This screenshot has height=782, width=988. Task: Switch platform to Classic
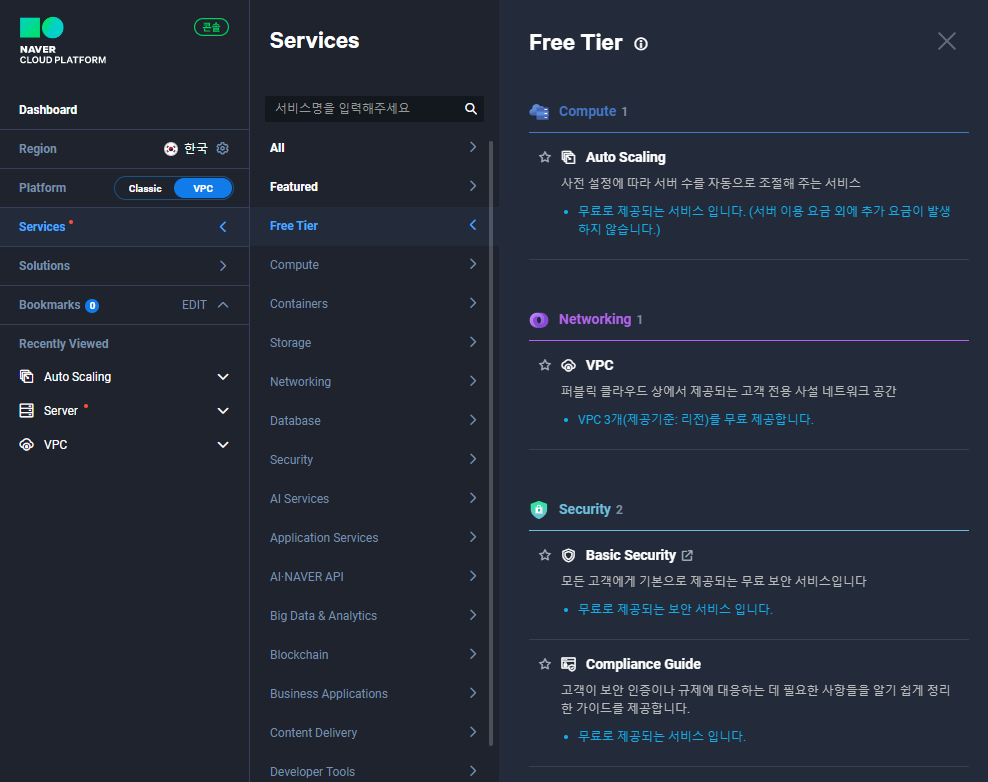[x=145, y=188]
